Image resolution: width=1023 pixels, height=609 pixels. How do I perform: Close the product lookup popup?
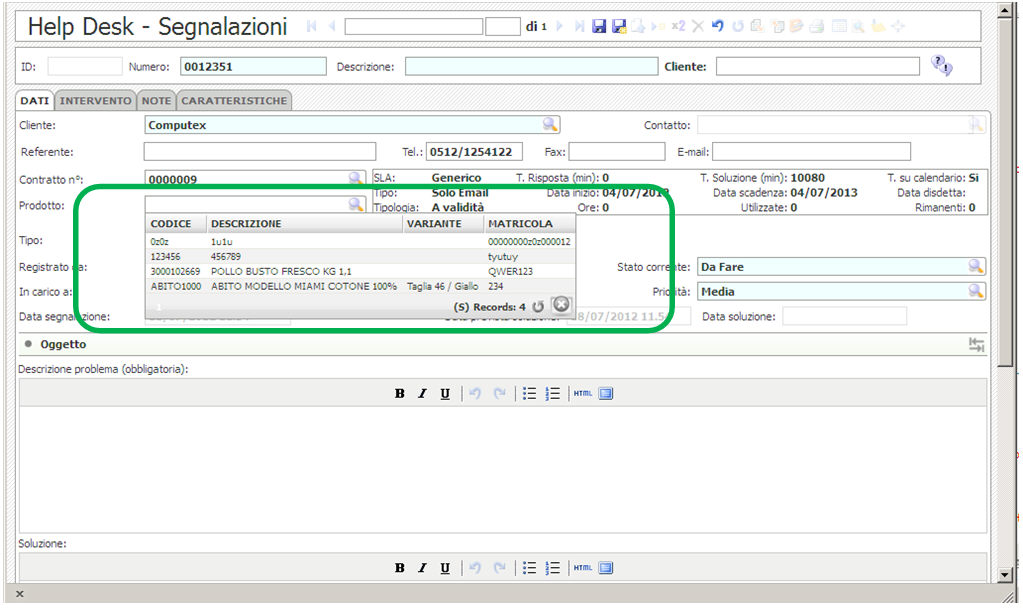coord(561,305)
